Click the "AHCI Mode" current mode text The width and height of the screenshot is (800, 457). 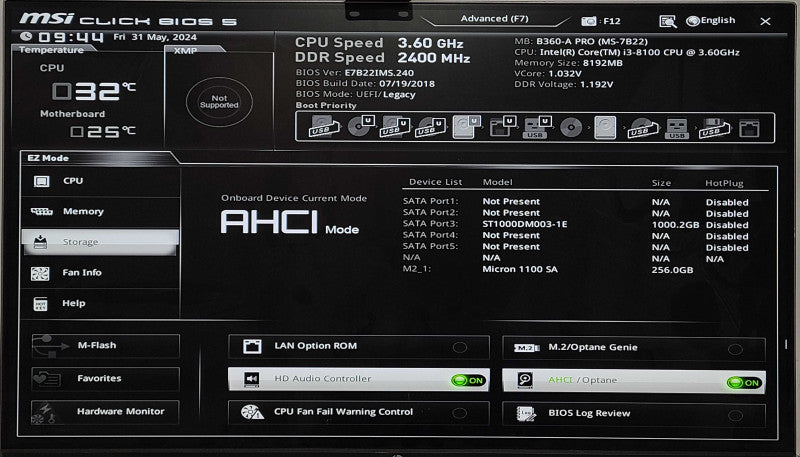coord(289,222)
